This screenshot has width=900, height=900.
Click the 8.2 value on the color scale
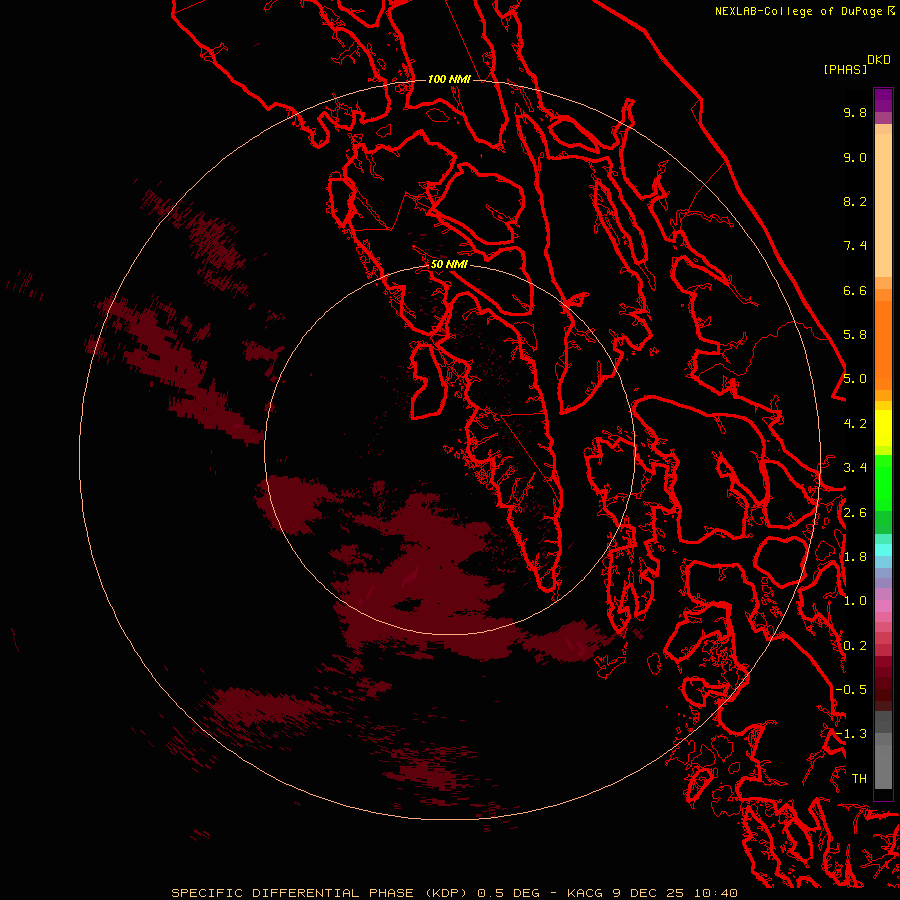tap(855, 201)
